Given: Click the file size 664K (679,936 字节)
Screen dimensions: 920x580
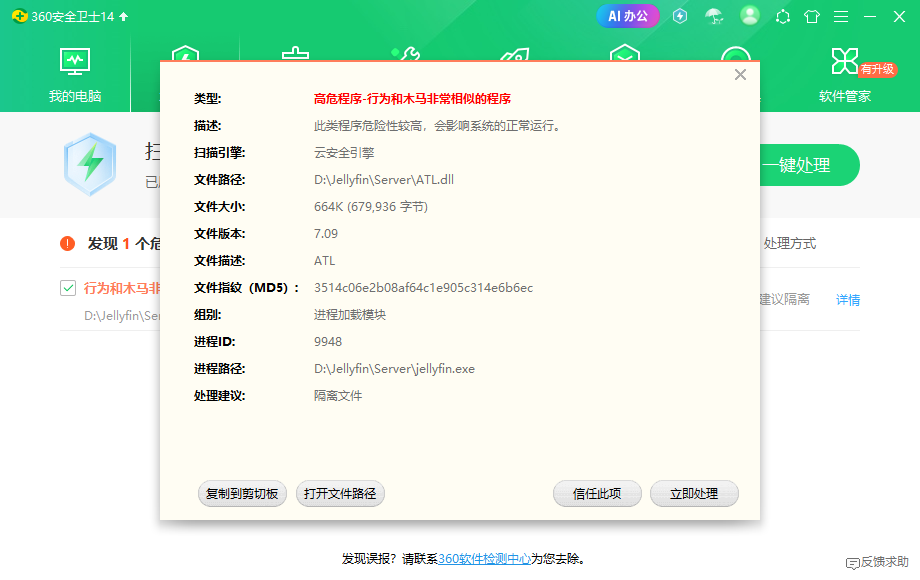Looking at the screenshot, I should pyautogui.click(x=371, y=207).
